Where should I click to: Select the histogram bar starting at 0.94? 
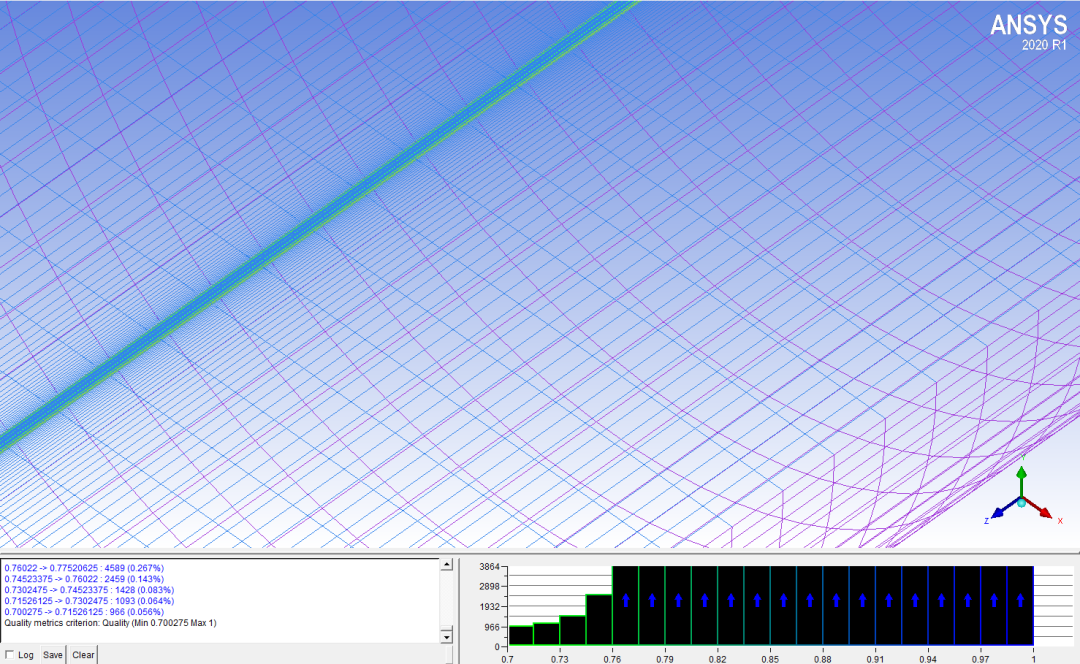click(x=942, y=605)
